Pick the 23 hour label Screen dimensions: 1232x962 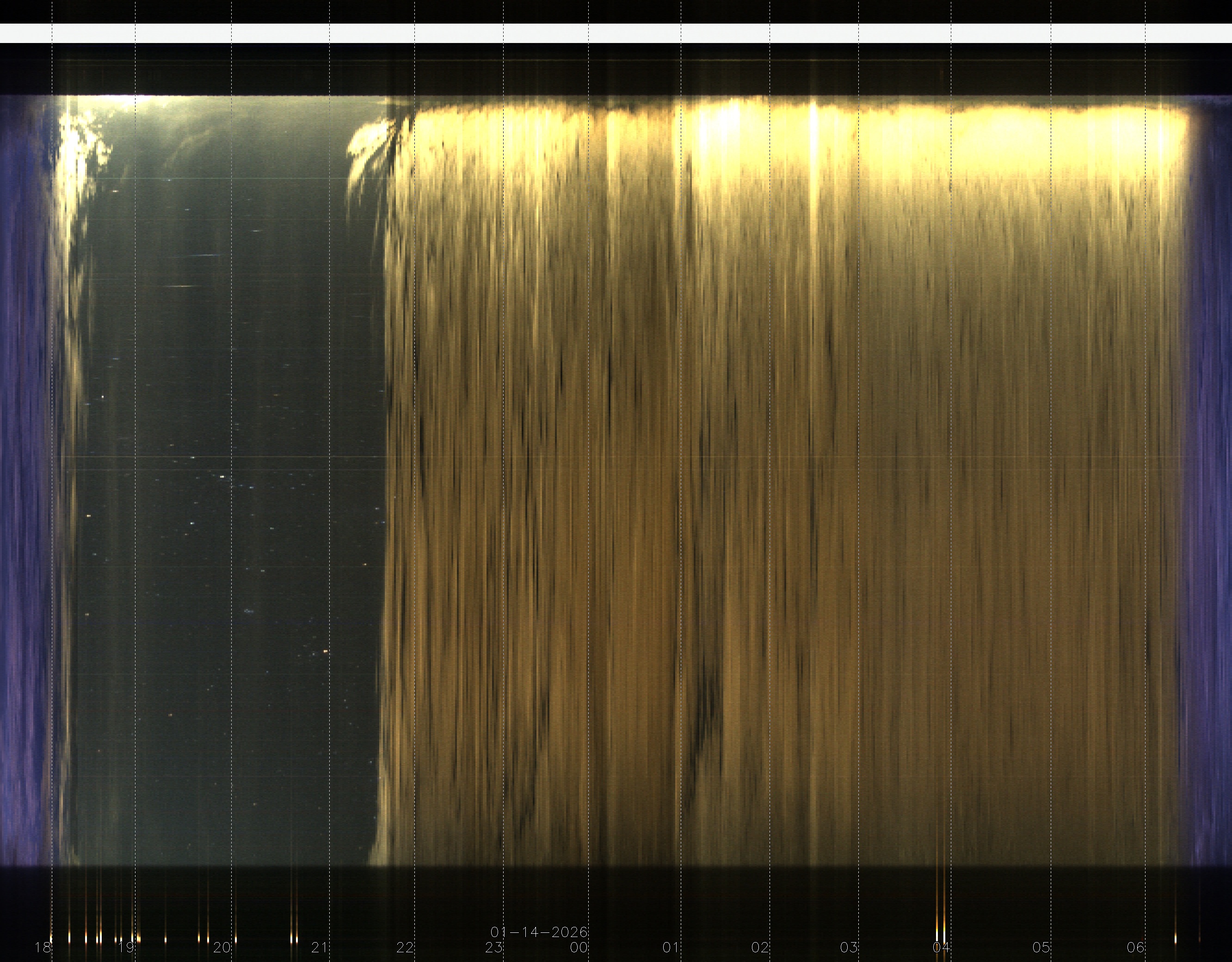pyautogui.click(x=493, y=947)
